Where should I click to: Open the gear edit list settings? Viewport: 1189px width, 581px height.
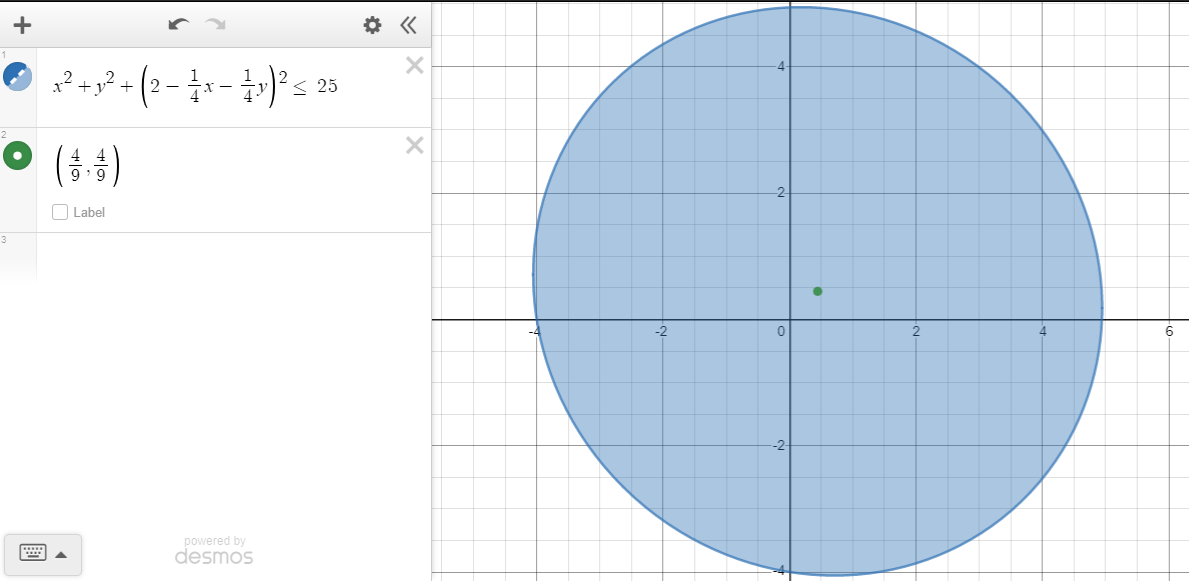(x=372, y=25)
